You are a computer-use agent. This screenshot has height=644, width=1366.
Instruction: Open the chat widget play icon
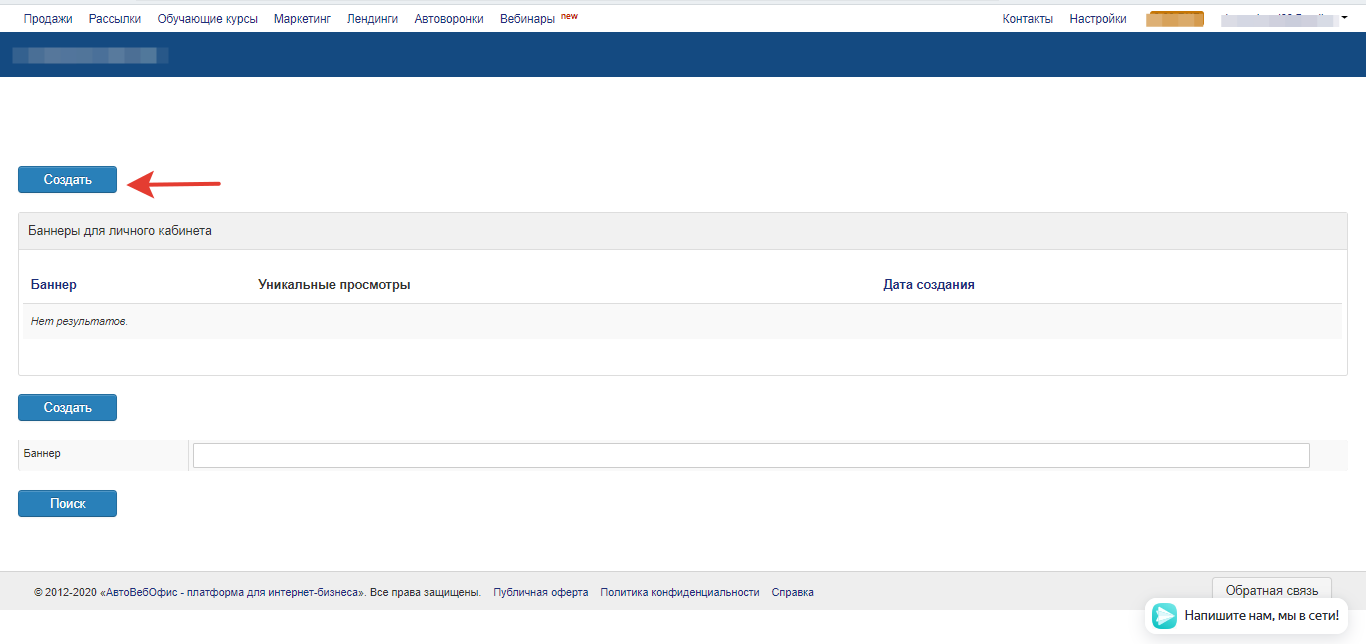tap(1164, 615)
